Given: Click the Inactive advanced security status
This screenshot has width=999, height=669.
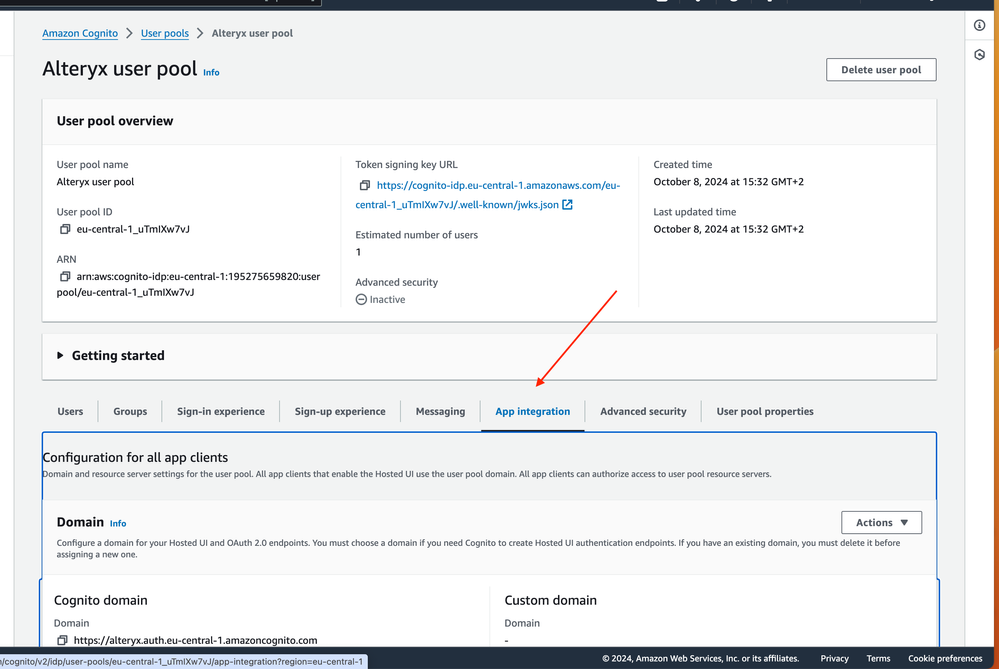Looking at the screenshot, I should tap(380, 299).
